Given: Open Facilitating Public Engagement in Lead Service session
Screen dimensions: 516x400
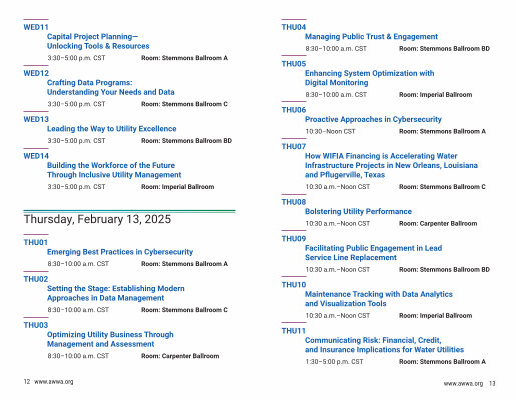Looking at the screenshot, I should [373, 253].
